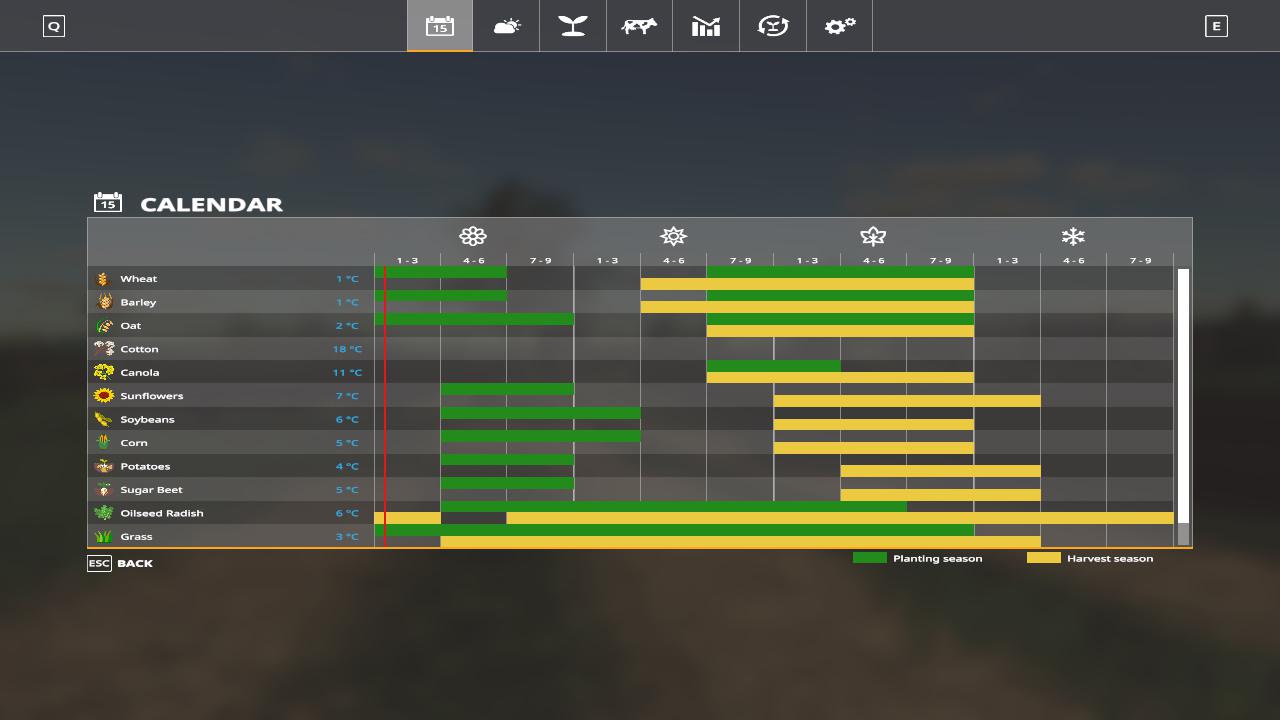This screenshot has width=1280, height=720.
Task: Click the spring flower season icon
Action: (x=473, y=236)
